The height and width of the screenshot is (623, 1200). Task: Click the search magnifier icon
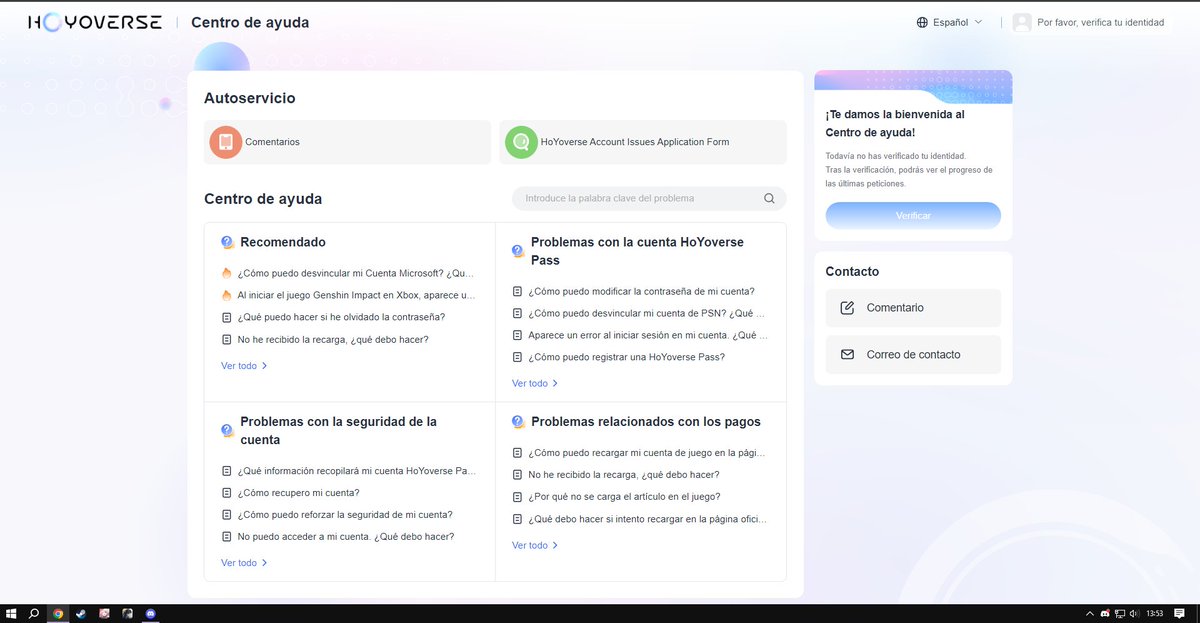[x=769, y=198]
